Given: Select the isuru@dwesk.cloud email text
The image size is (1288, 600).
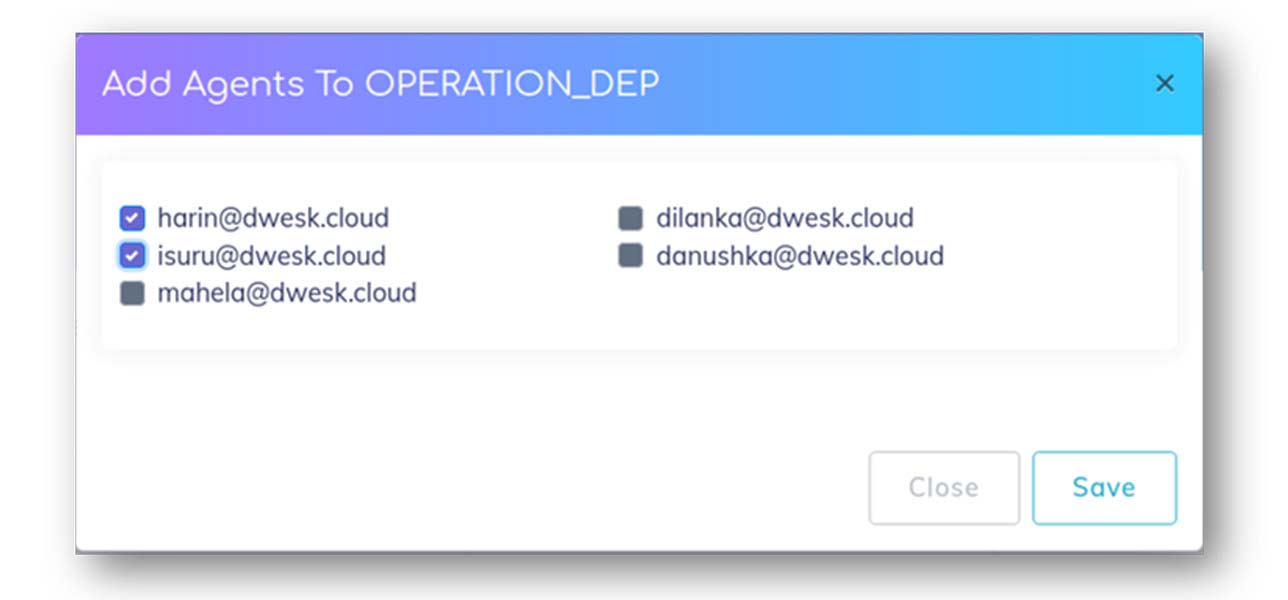Looking at the screenshot, I should point(271,256).
